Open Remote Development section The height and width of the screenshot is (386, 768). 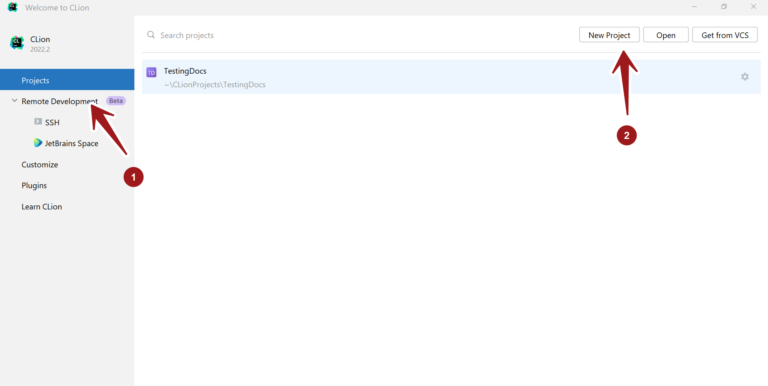[x=60, y=101]
